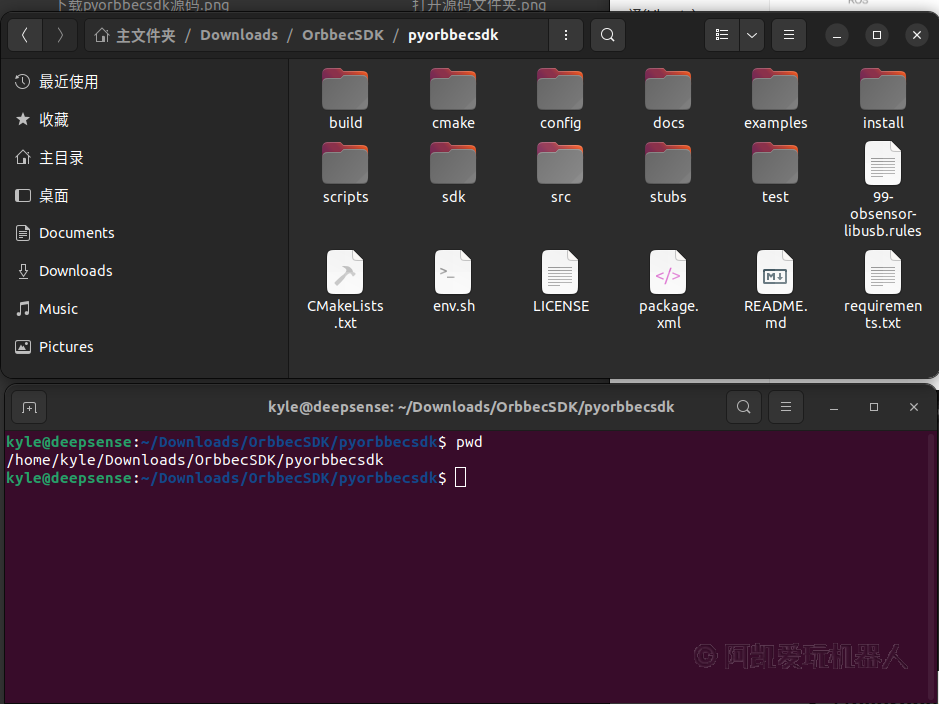This screenshot has height=704, width=939.
Task: Navigate to Downloads in the path bar
Action: 239,35
